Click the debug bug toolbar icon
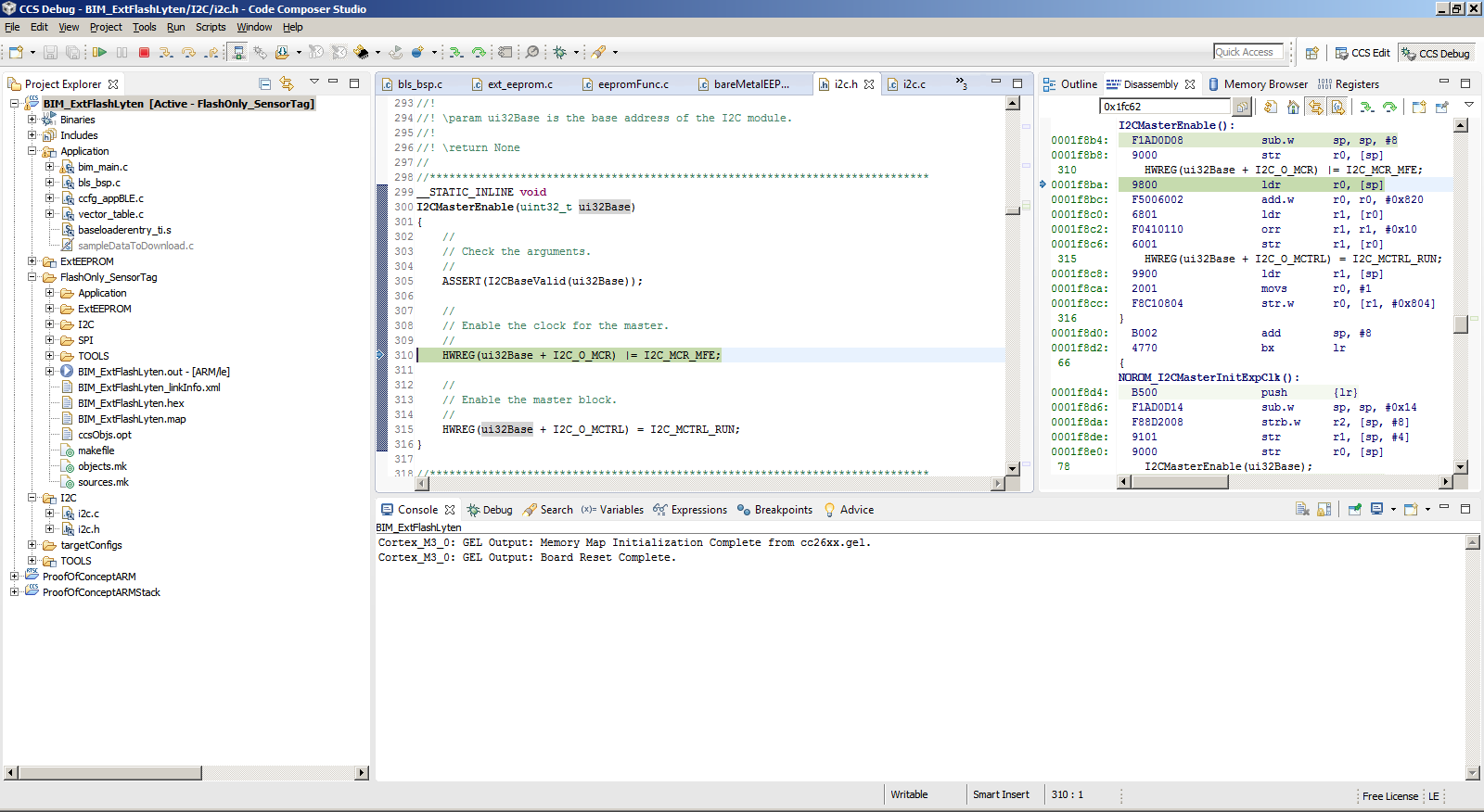Viewport: 1484px width, 812px height. (559, 53)
